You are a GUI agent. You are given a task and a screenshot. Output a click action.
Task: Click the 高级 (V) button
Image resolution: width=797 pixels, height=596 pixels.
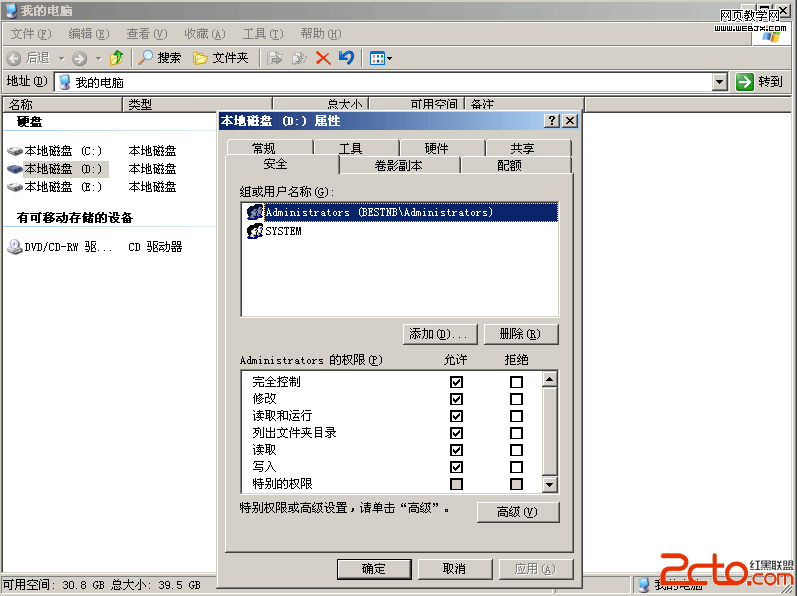tap(518, 512)
